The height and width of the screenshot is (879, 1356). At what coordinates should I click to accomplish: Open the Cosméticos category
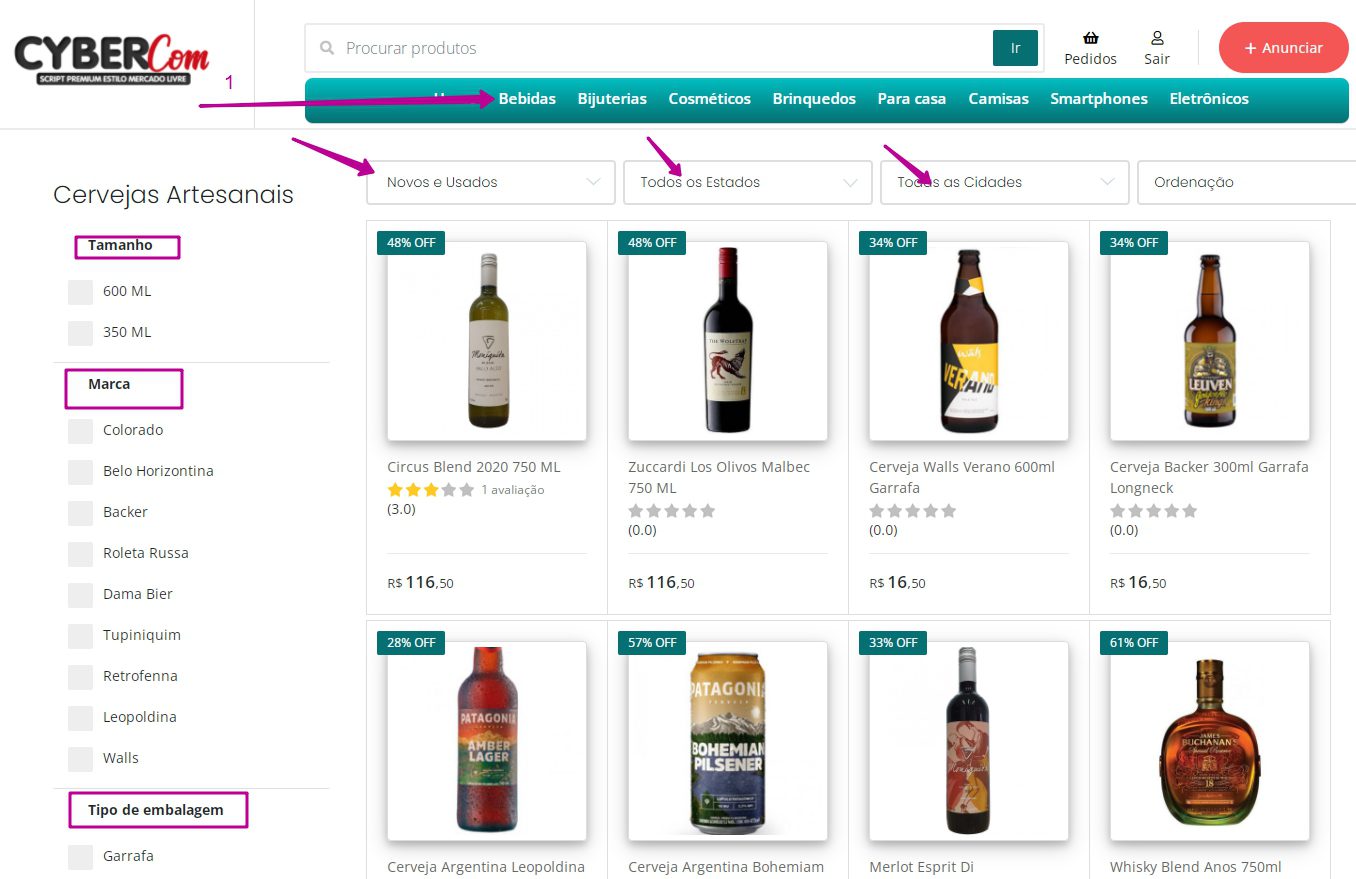[709, 99]
